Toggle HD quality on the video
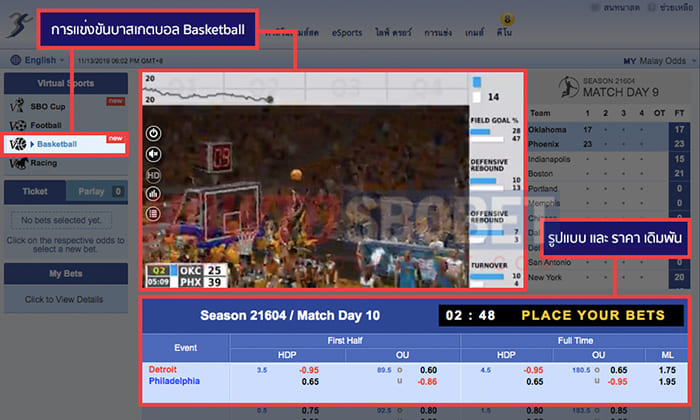 [x=153, y=175]
